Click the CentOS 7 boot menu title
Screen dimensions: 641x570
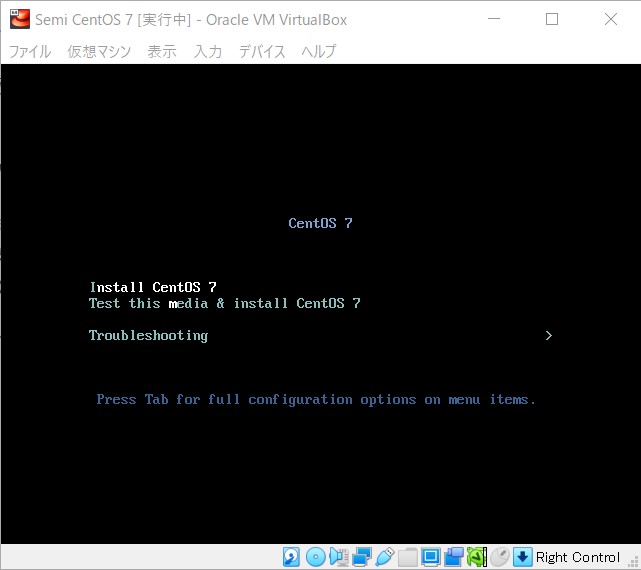pos(320,223)
